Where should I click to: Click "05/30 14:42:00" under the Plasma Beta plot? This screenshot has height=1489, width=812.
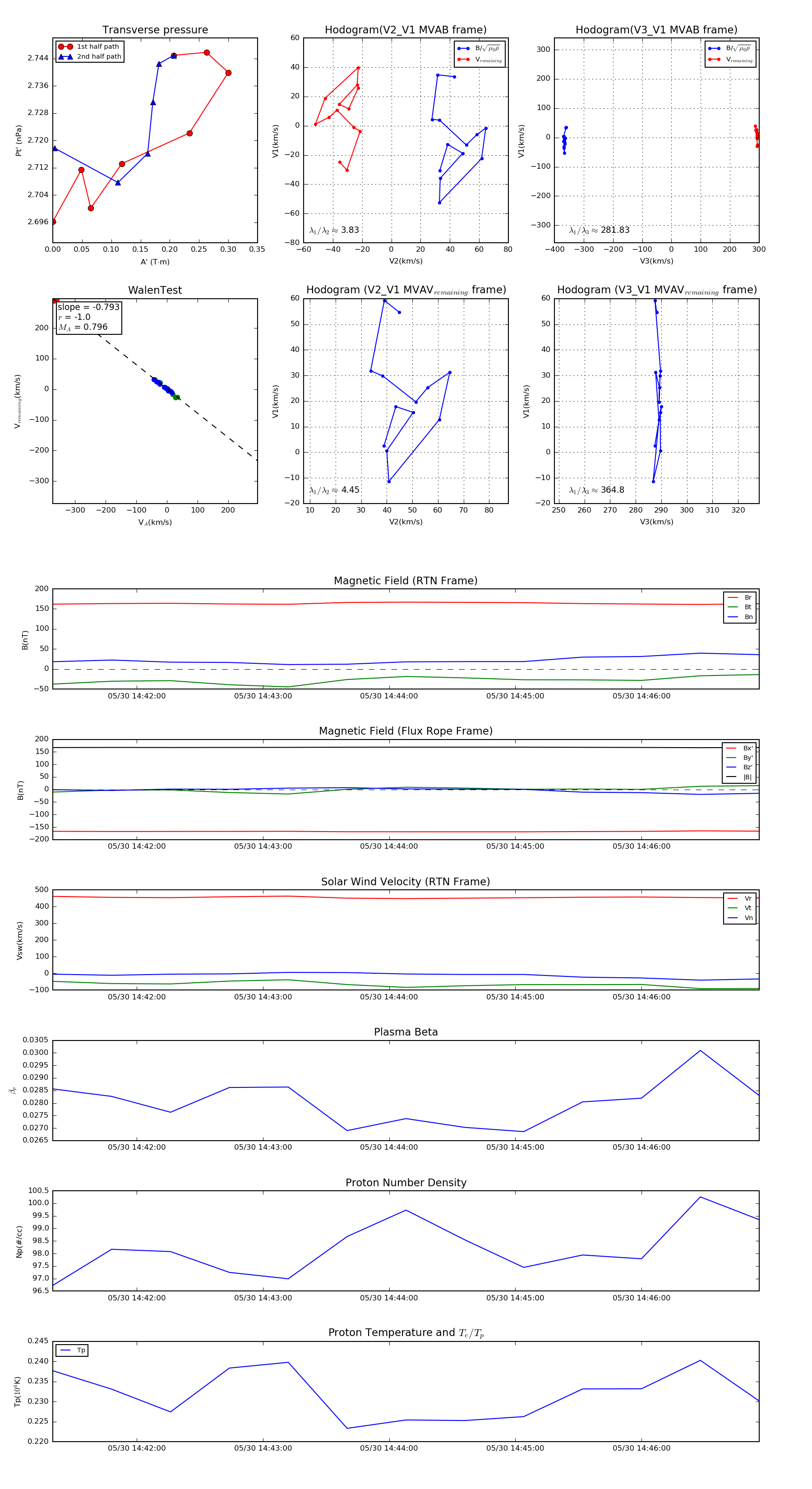(x=136, y=1147)
